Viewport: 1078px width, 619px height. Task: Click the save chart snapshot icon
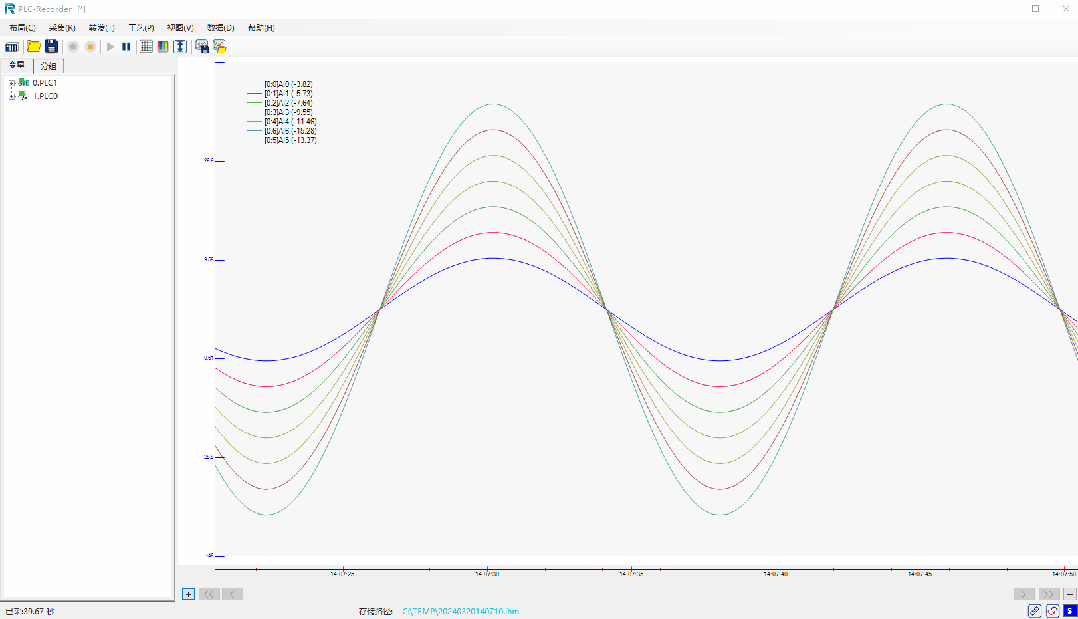tap(201, 47)
